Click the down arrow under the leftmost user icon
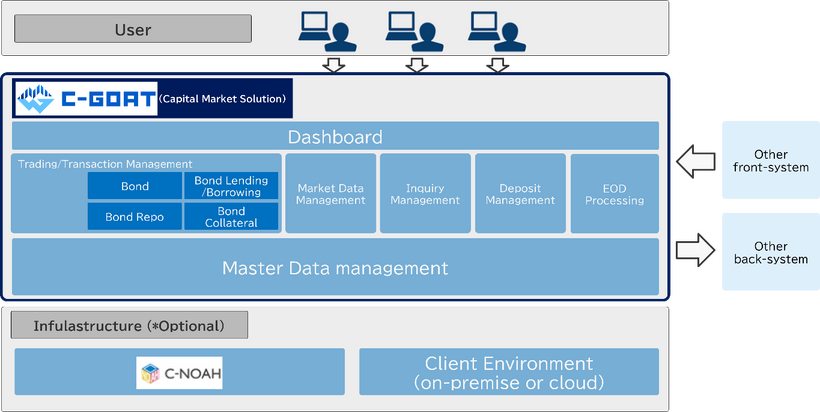 [x=331, y=65]
